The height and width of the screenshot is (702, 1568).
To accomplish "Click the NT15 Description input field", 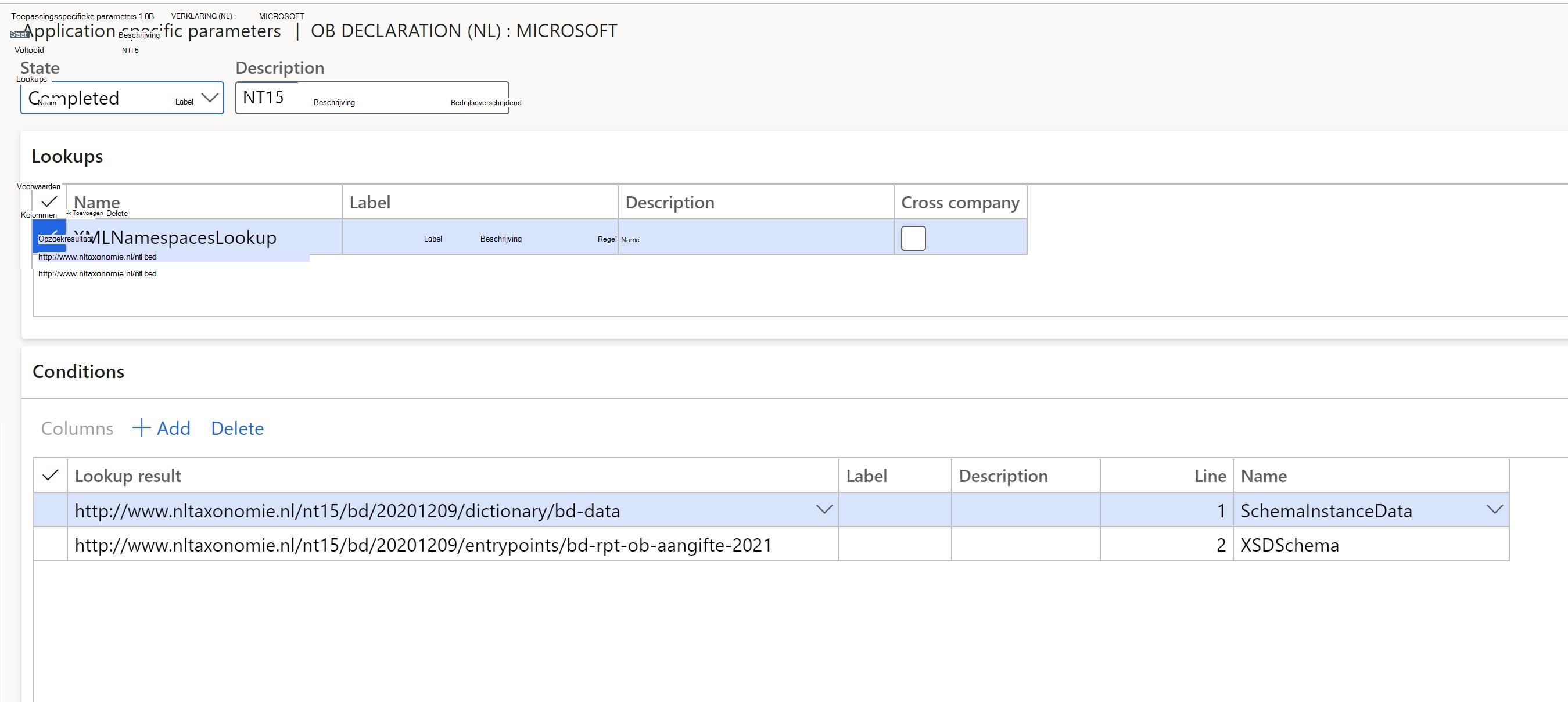I will tap(372, 98).
